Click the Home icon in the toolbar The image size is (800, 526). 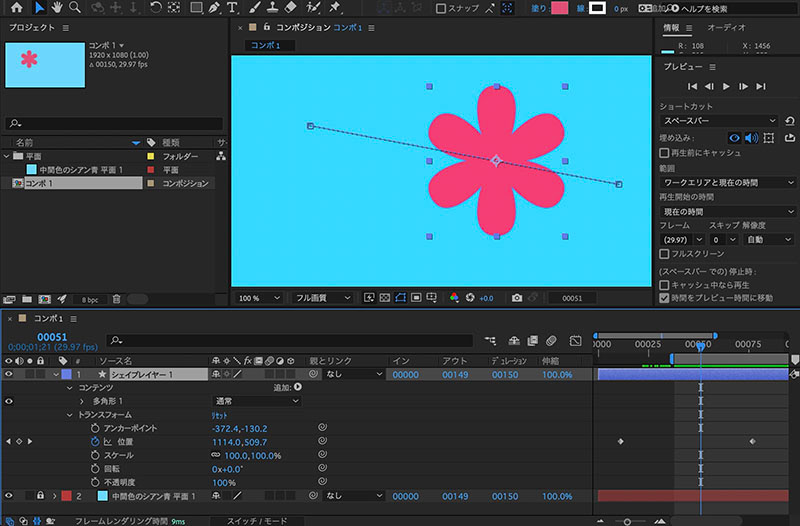16,7
